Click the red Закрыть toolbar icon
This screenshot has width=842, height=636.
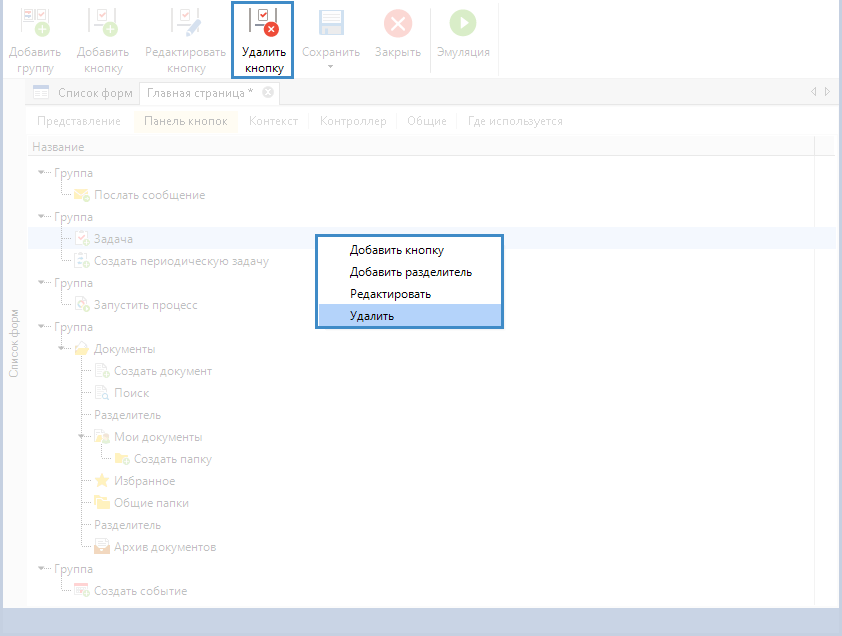click(x=398, y=23)
